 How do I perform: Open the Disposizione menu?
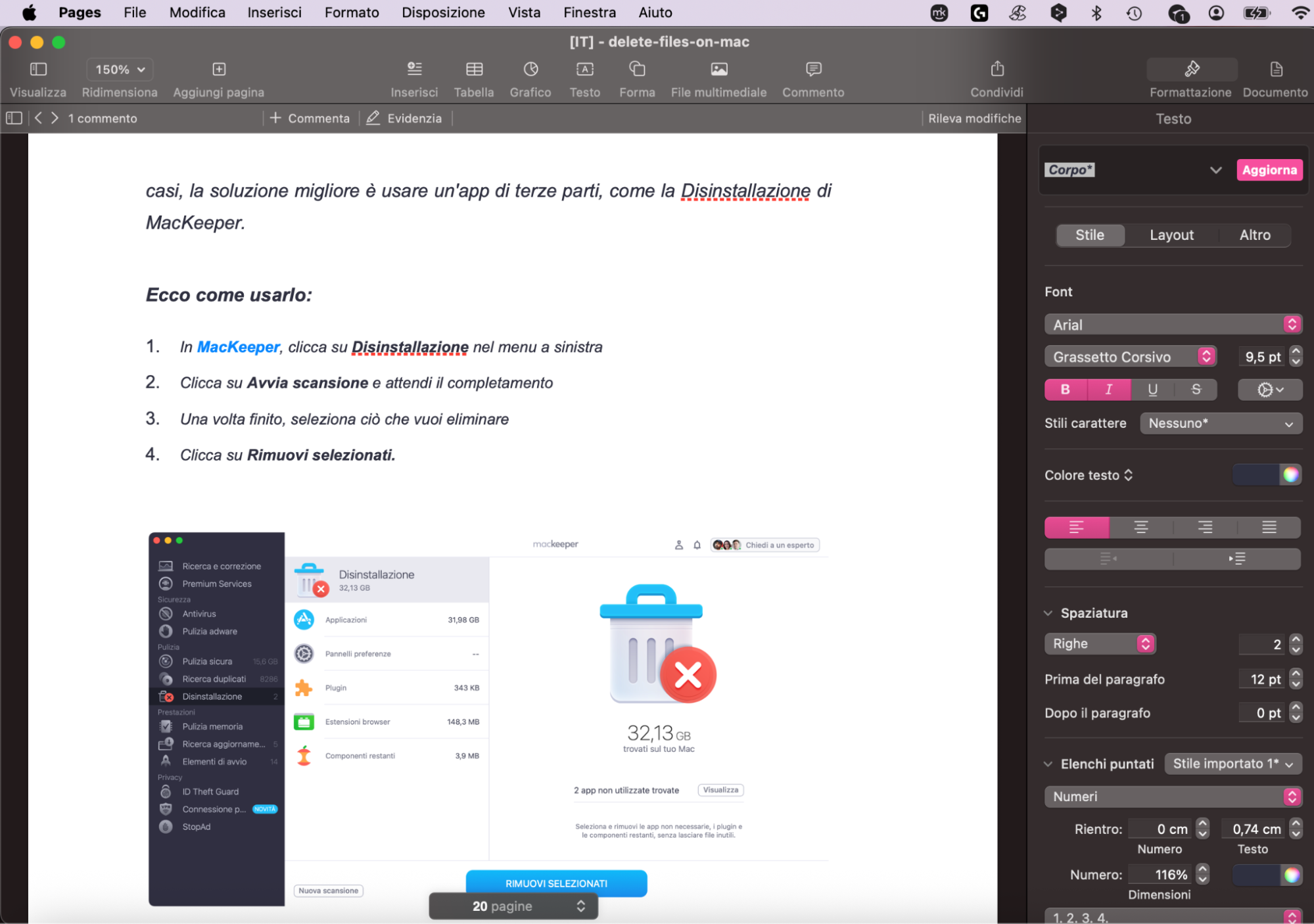(x=443, y=13)
